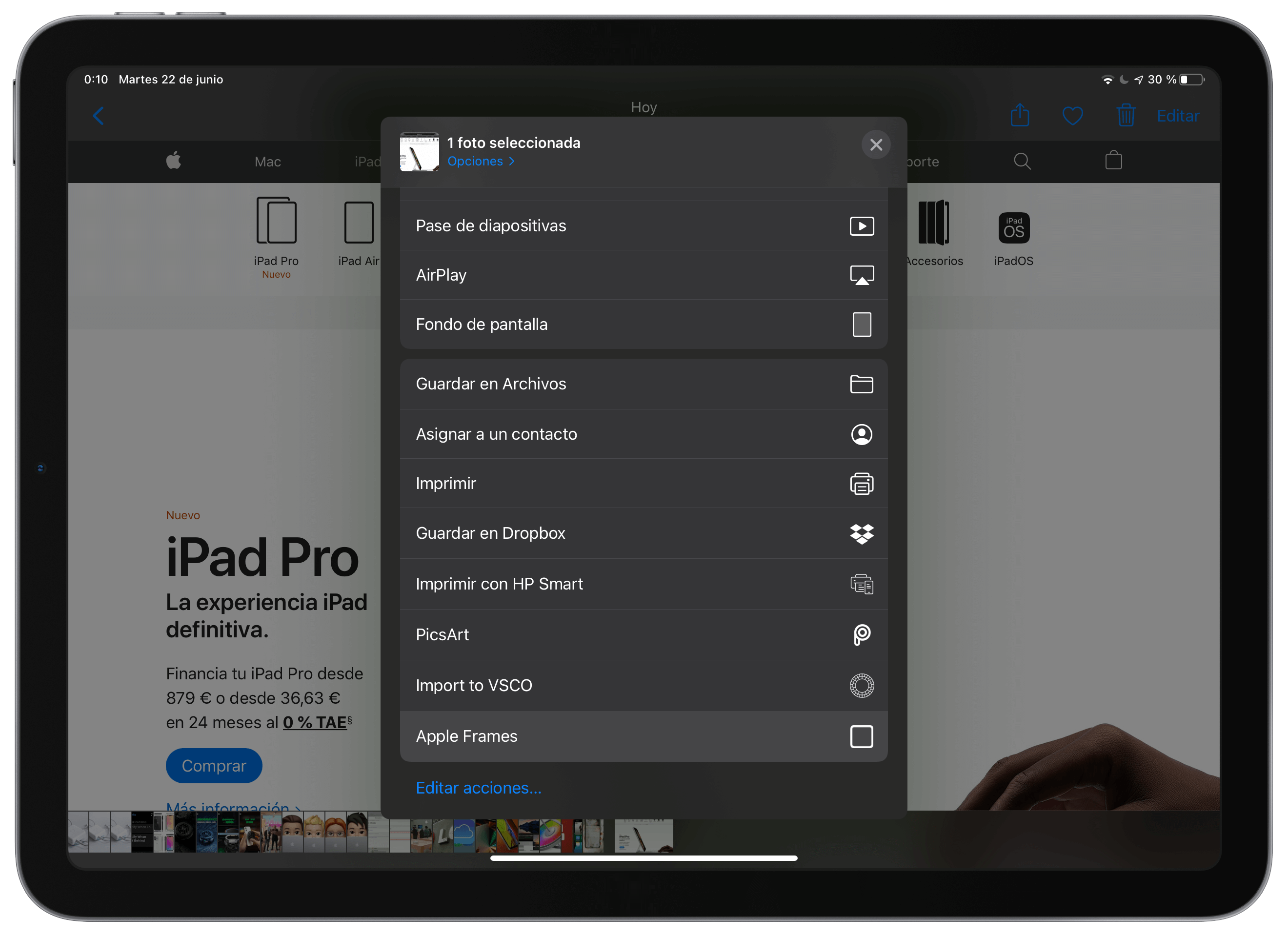Screen dimensions: 1288x937
Task: Tap the Guardar en Dropbox logo icon
Action: coord(861,533)
